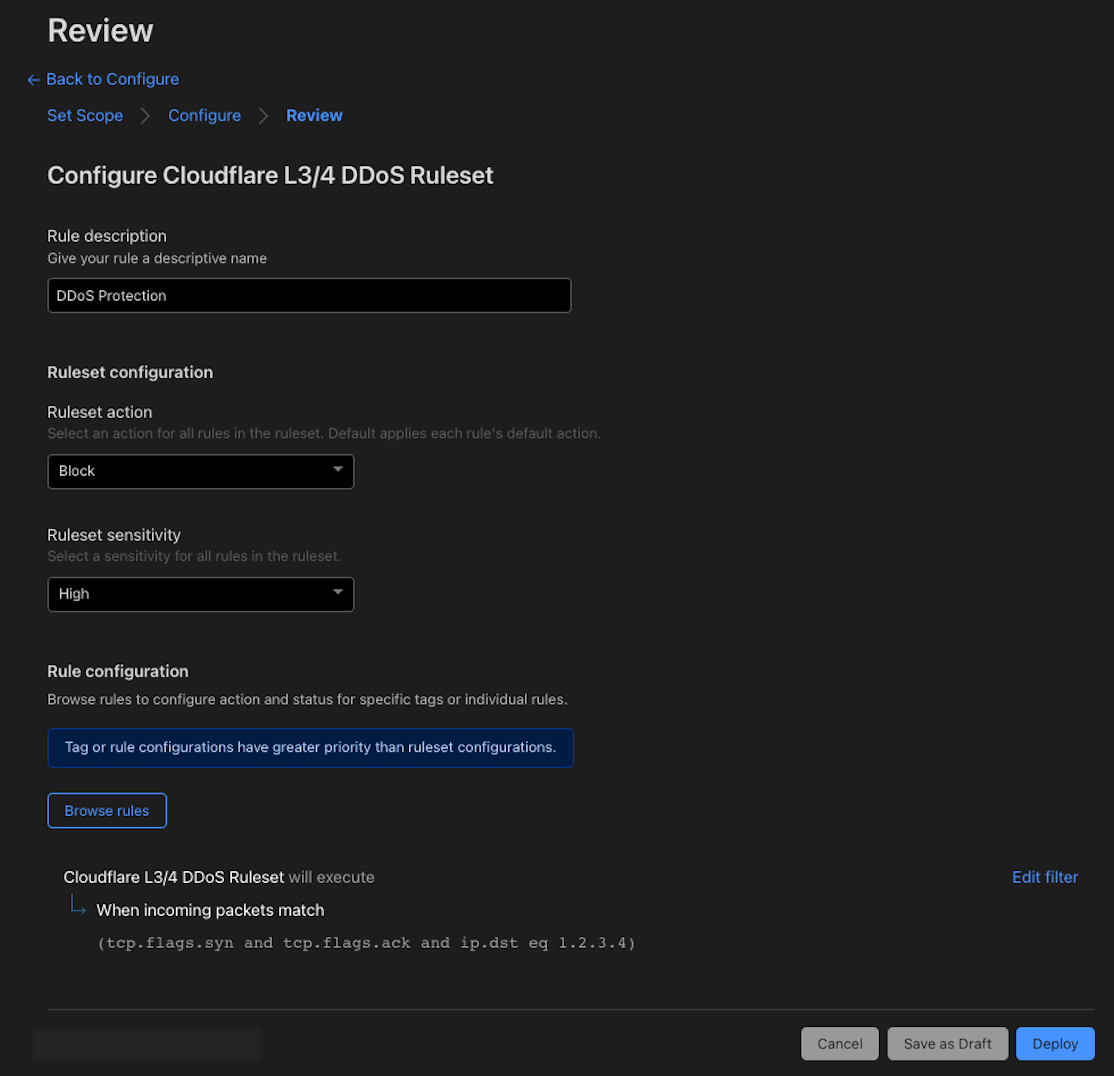The height and width of the screenshot is (1076, 1114).
Task: Click the priority notice about tag configurations
Action: [310, 748]
